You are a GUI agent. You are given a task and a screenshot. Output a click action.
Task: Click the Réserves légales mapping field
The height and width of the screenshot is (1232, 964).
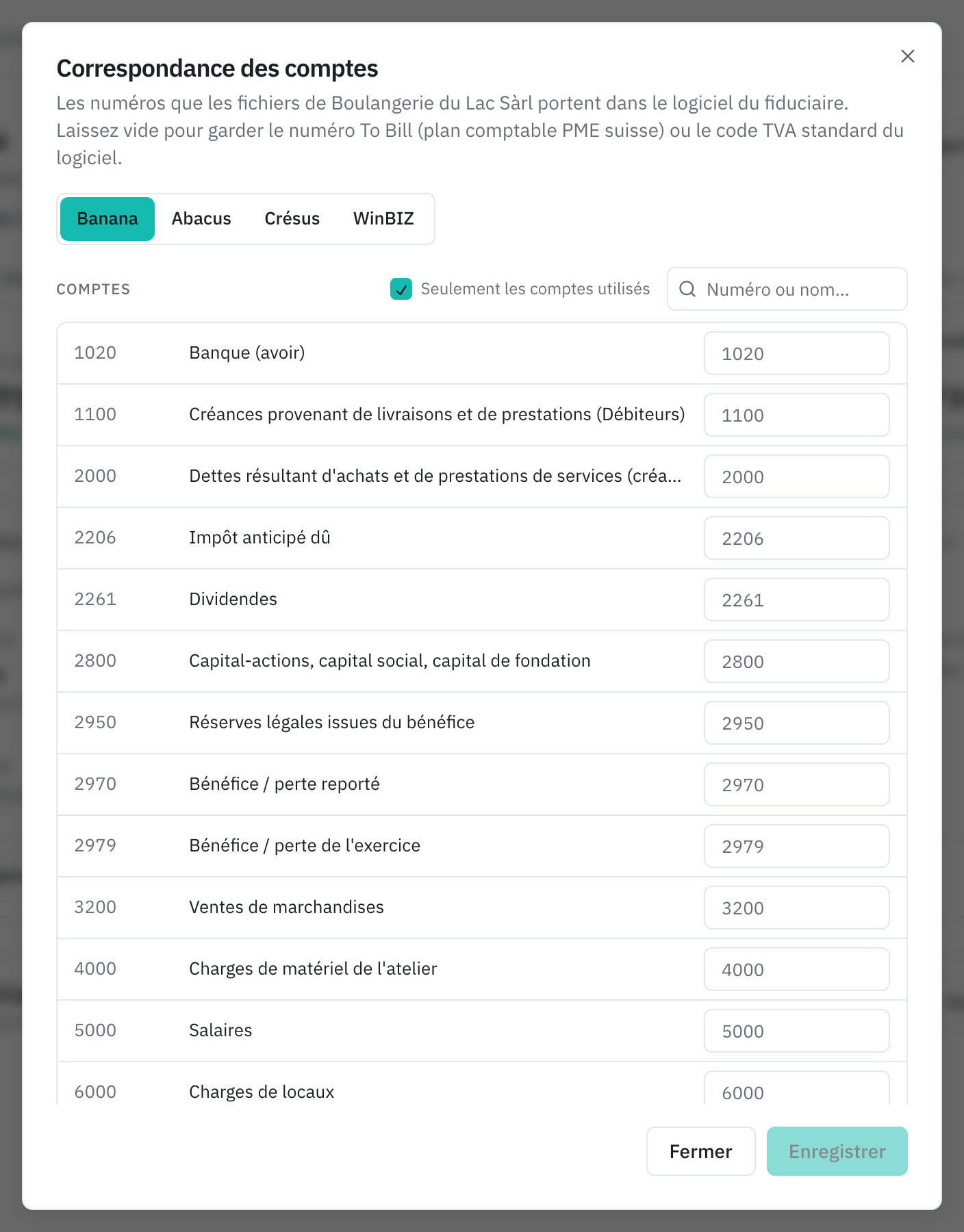(797, 723)
